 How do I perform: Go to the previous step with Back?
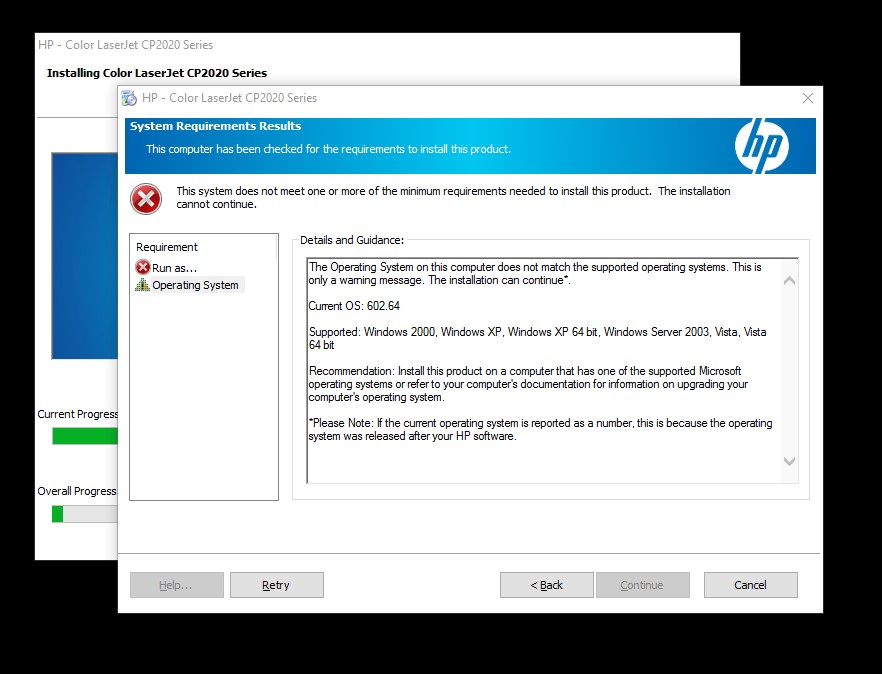click(x=546, y=585)
